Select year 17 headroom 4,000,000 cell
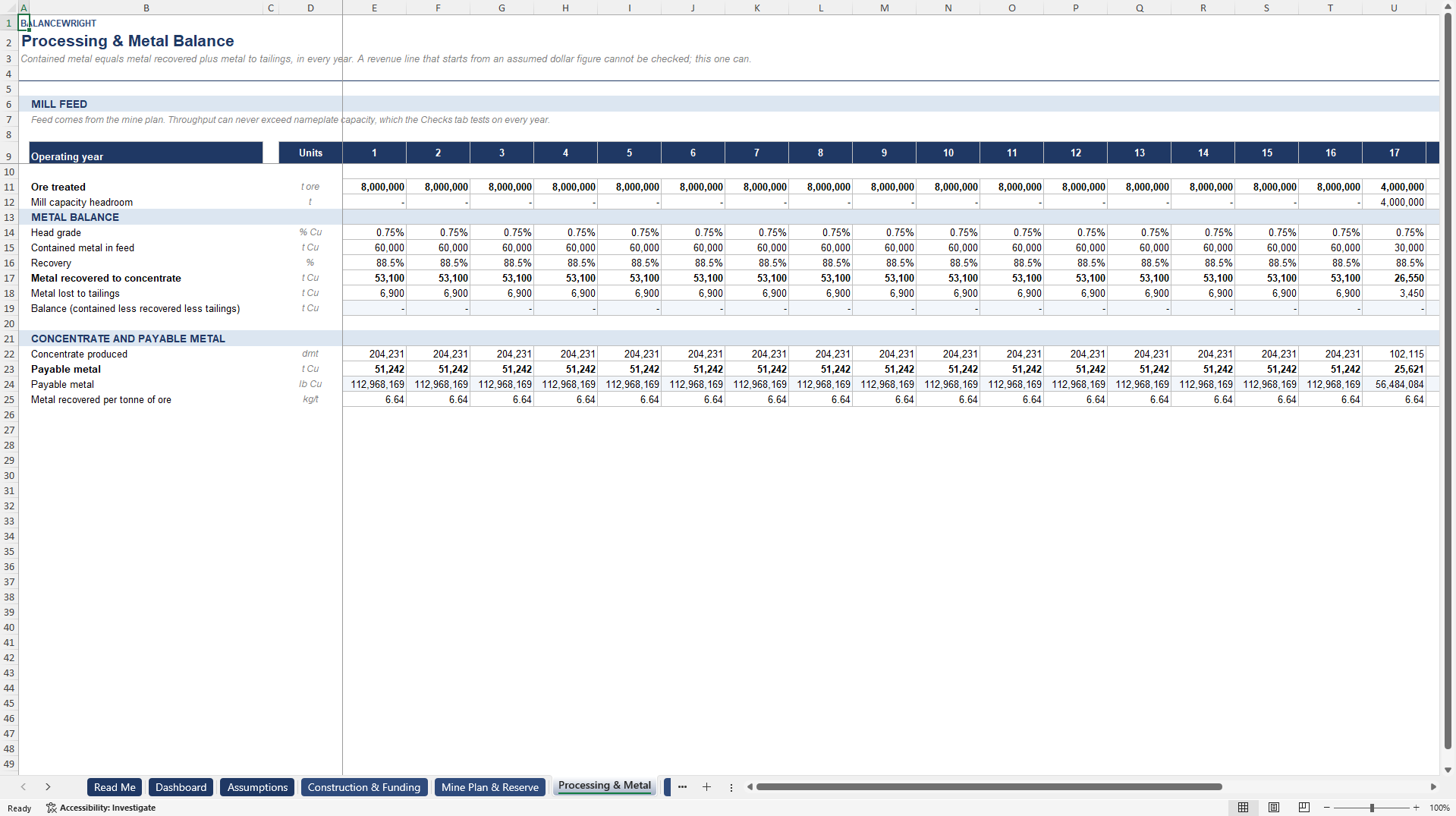Viewport: 1456px width, 816px height. (x=1394, y=202)
